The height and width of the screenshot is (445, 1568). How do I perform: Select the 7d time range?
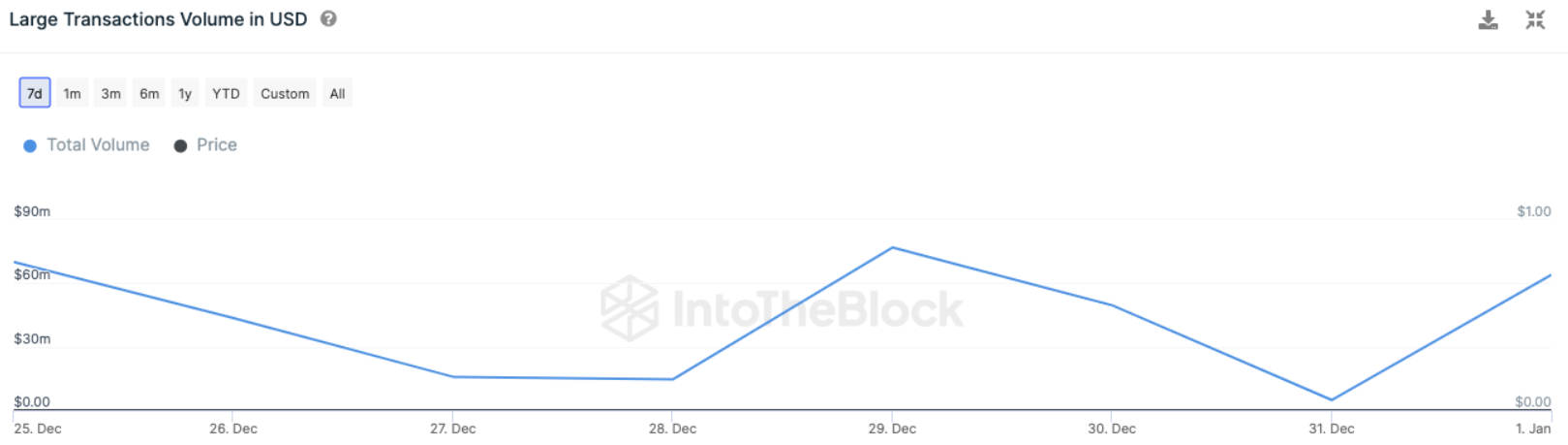[35, 93]
